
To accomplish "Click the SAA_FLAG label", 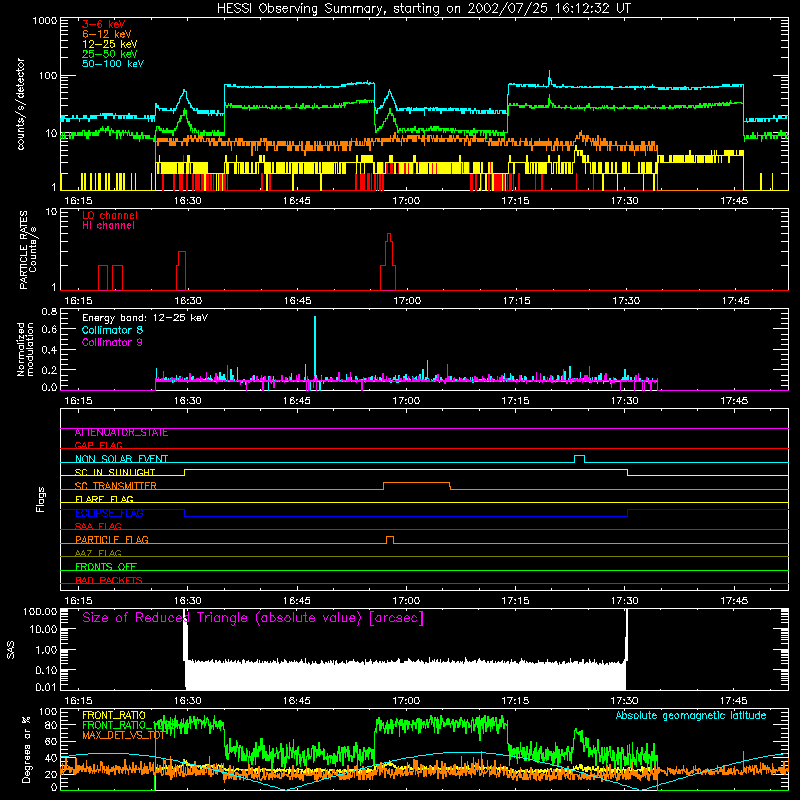I will [98, 526].
